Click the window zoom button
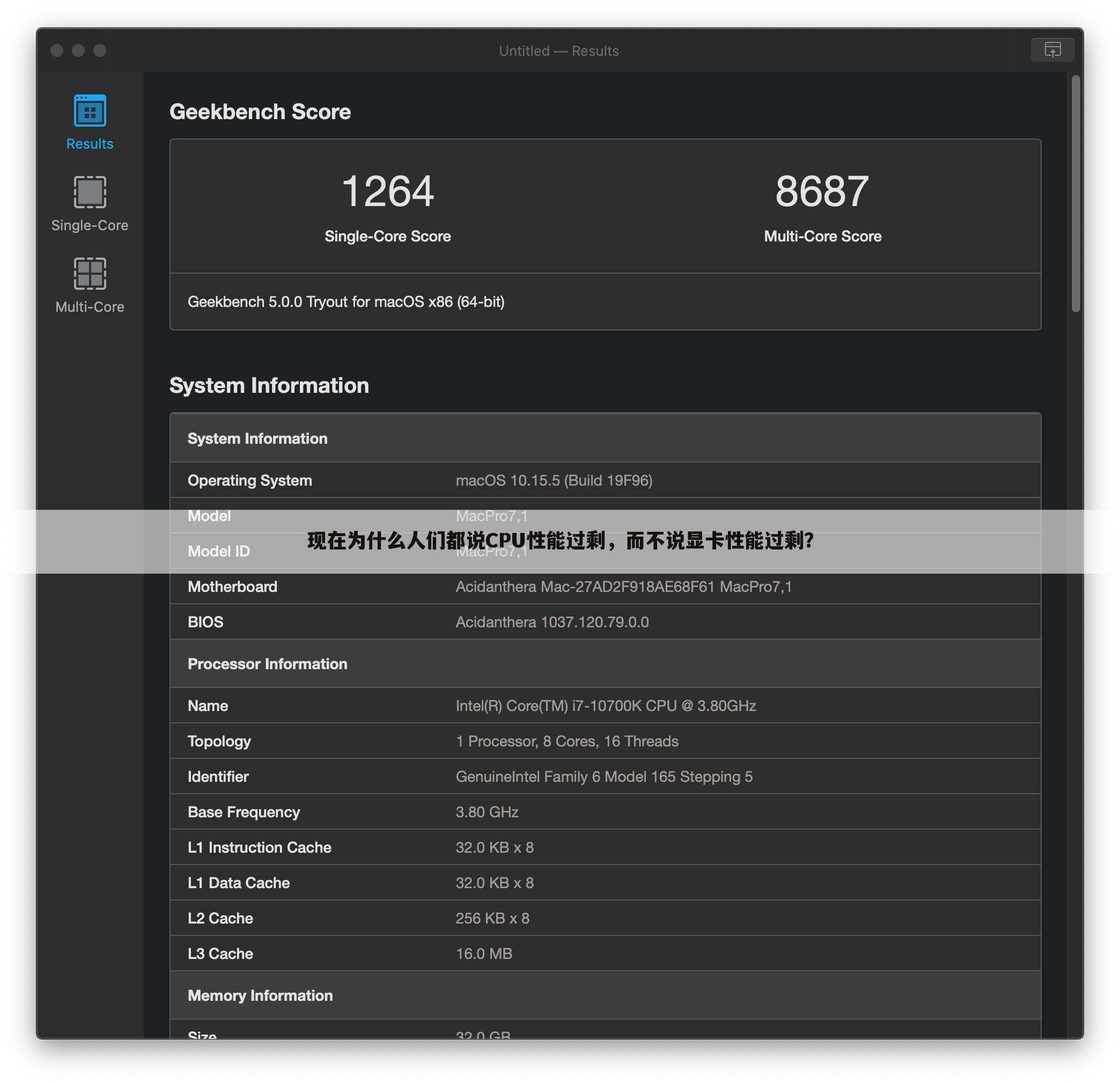The image size is (1120, 1084). [x=100, y=51]
